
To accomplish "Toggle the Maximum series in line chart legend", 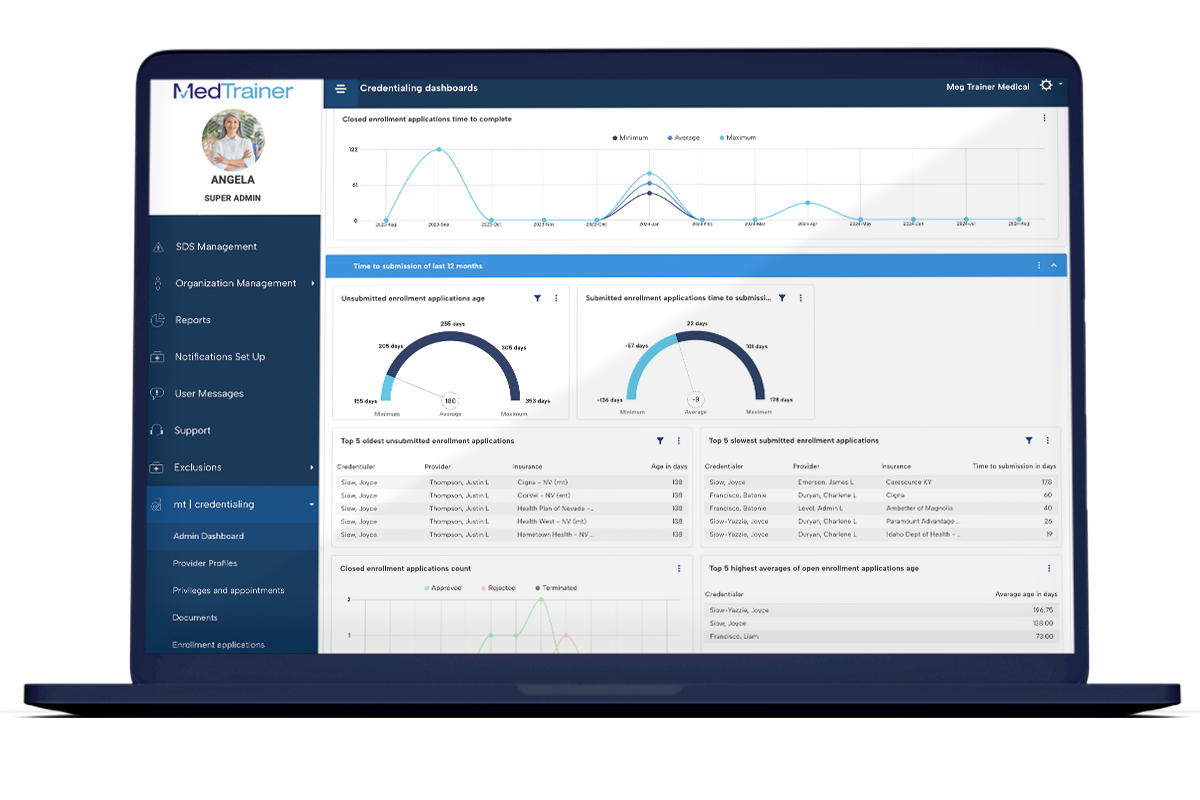I will point(738,138).
